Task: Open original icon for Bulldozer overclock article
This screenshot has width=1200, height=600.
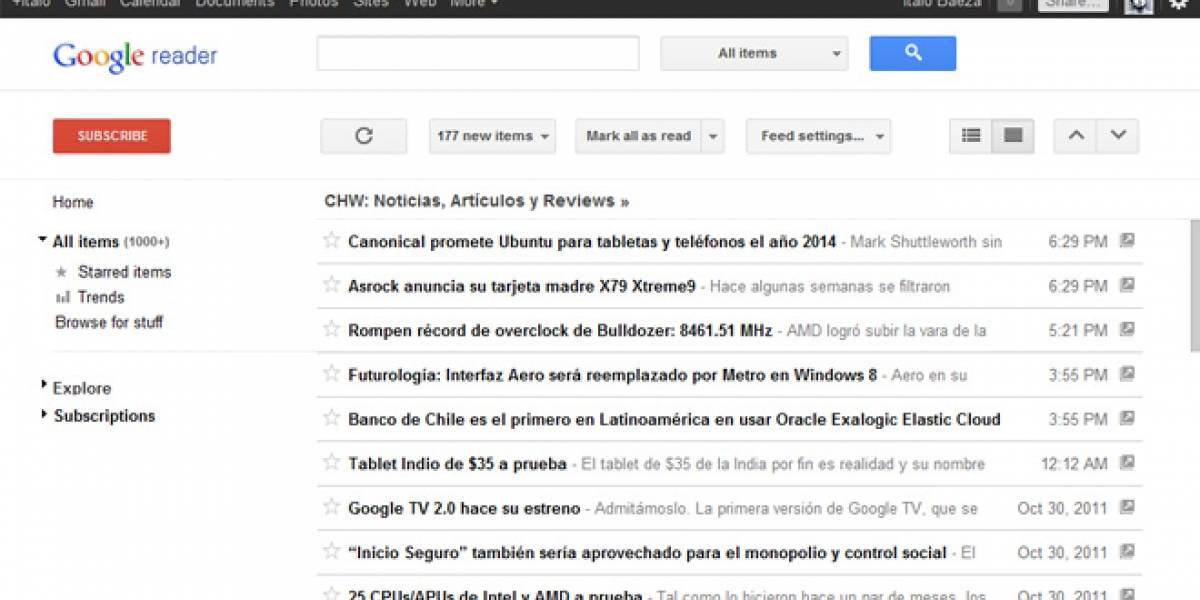Action: pos(1127,329)
